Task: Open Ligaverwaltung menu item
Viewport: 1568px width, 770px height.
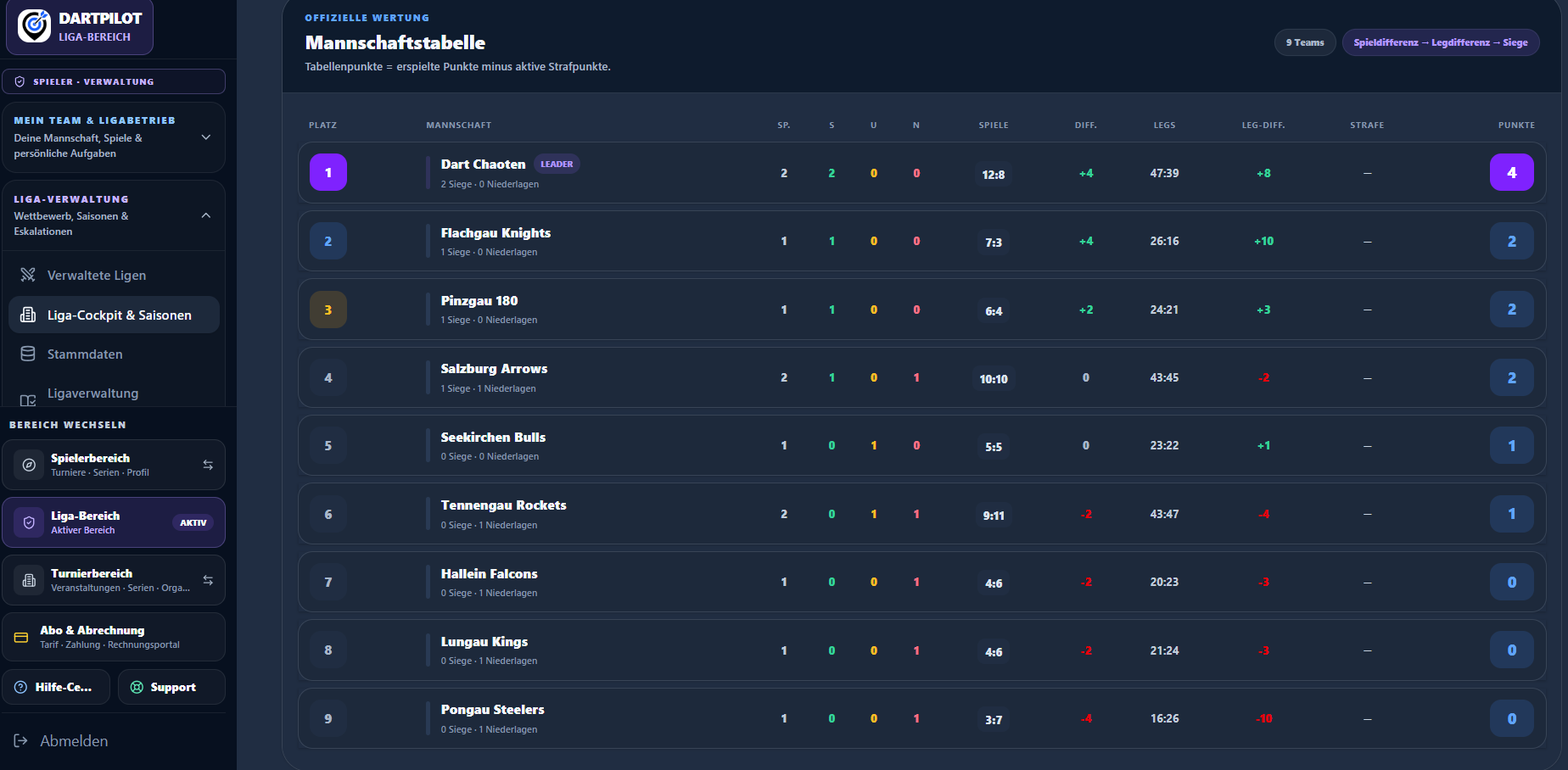Action: 114,393
